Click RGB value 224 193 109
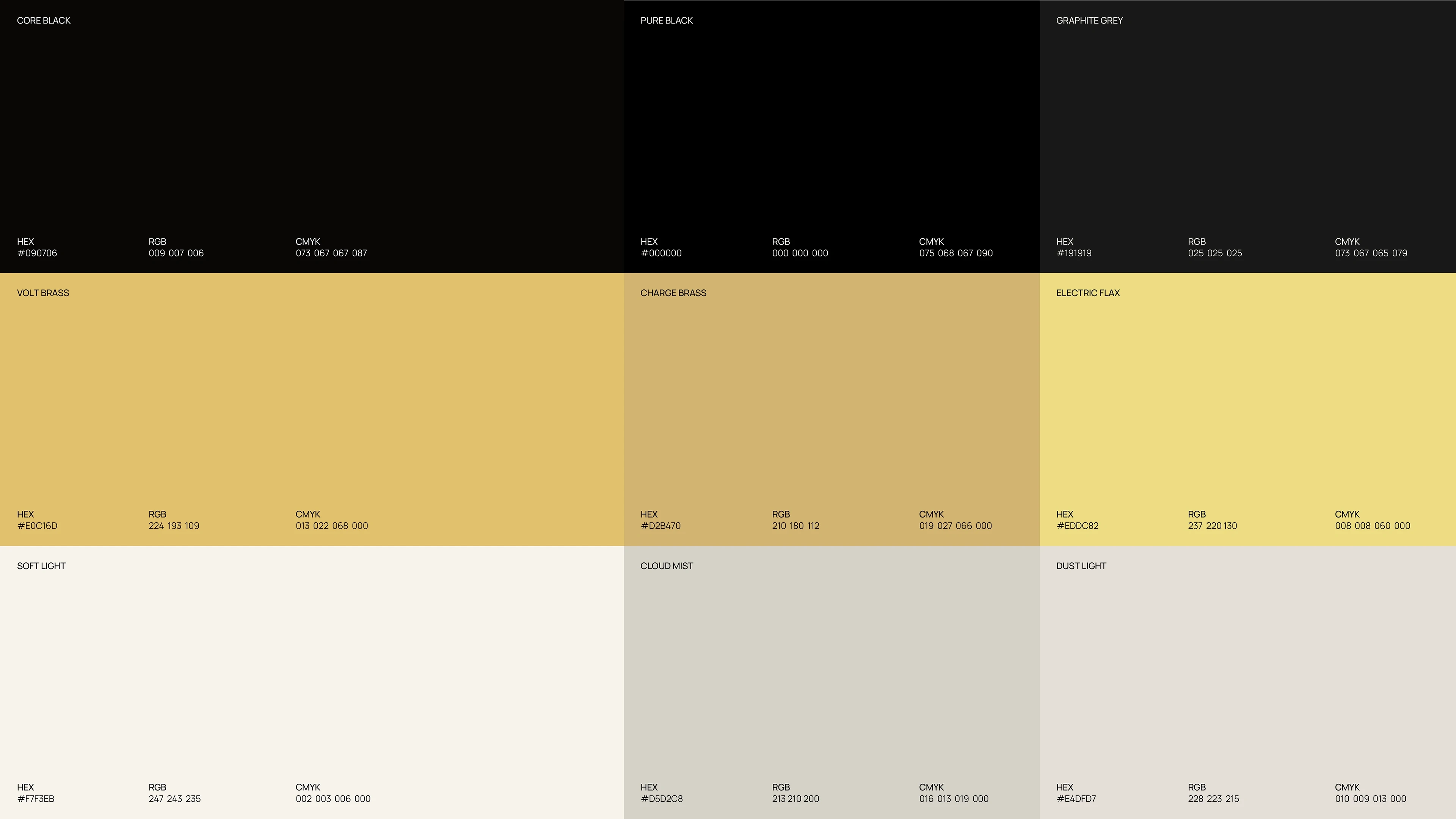Viewport: 1456px width, 819px height. click(x=174, y=526)
